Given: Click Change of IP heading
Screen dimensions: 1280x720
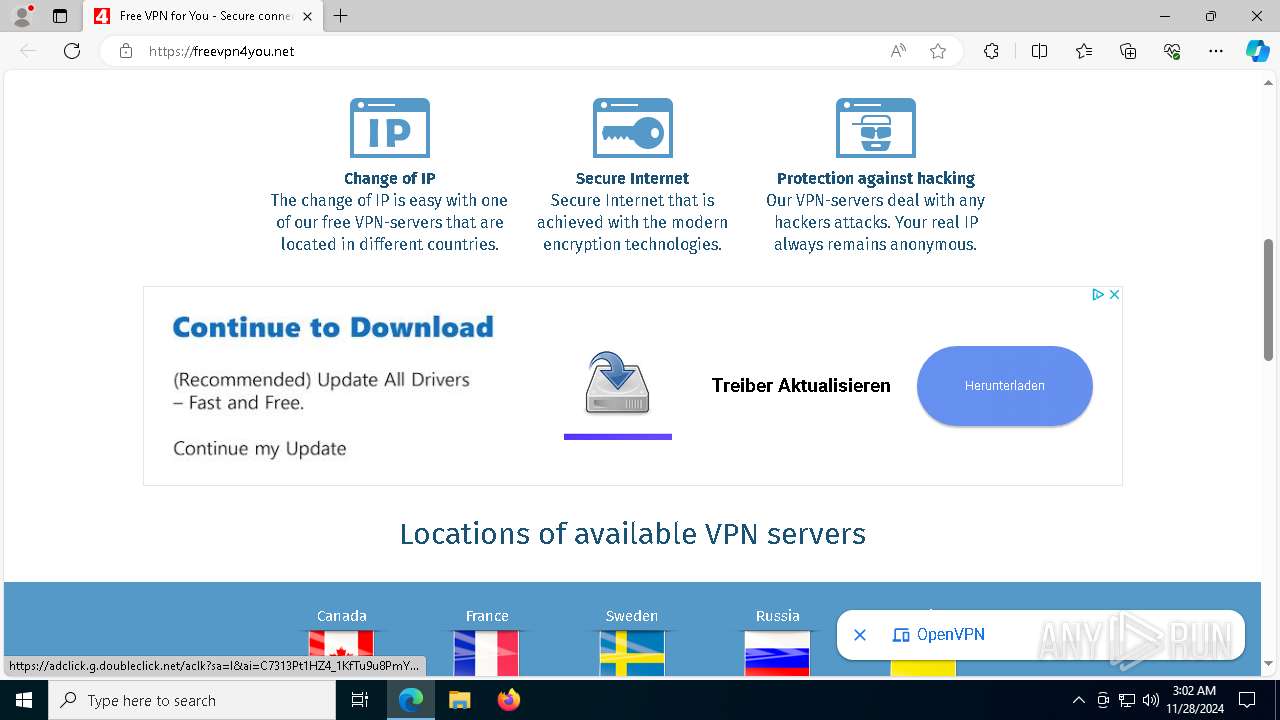Looking at the screenshot, I should point(390,178).
